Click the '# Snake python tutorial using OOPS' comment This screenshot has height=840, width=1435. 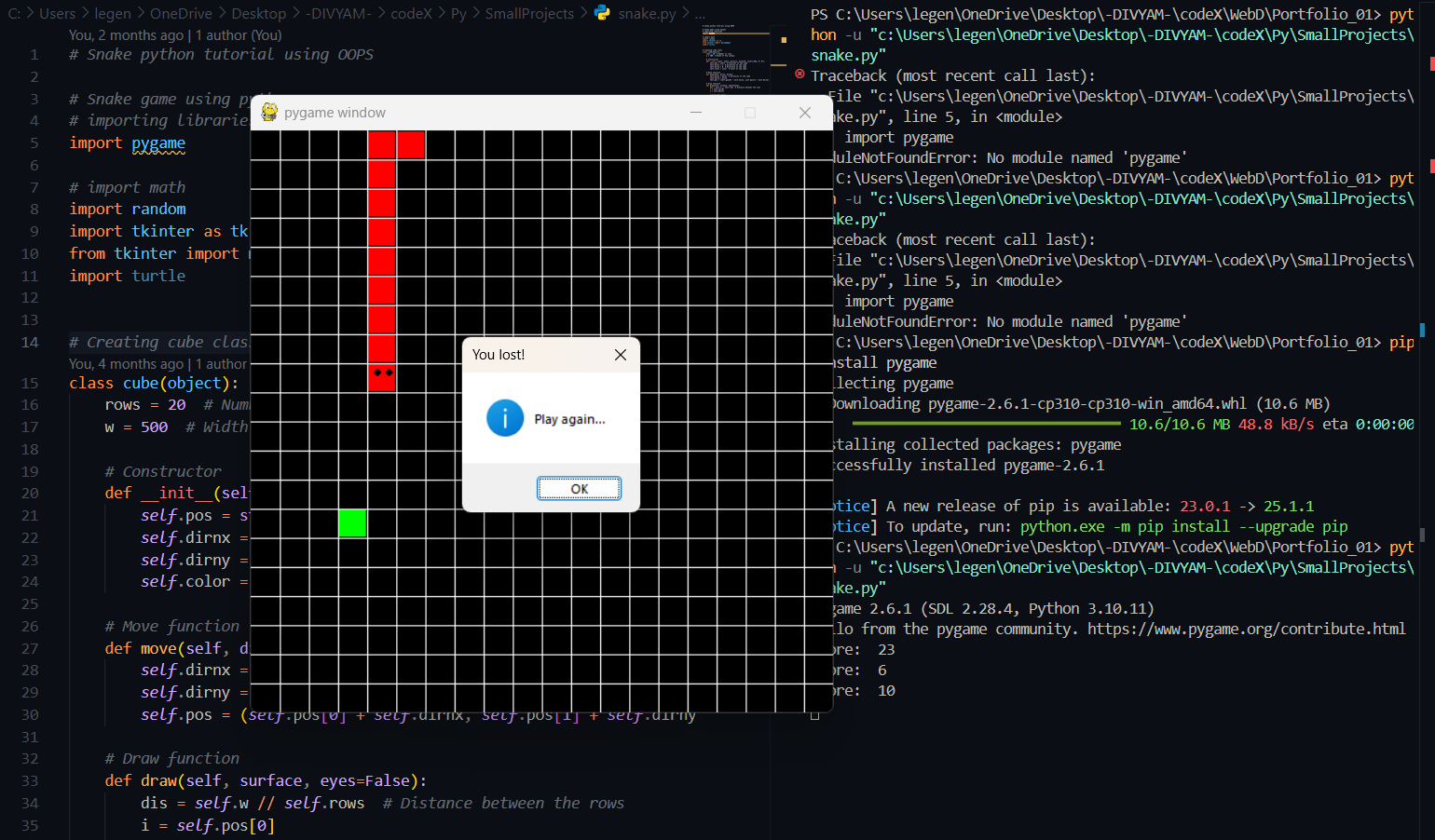click(221, 54)
